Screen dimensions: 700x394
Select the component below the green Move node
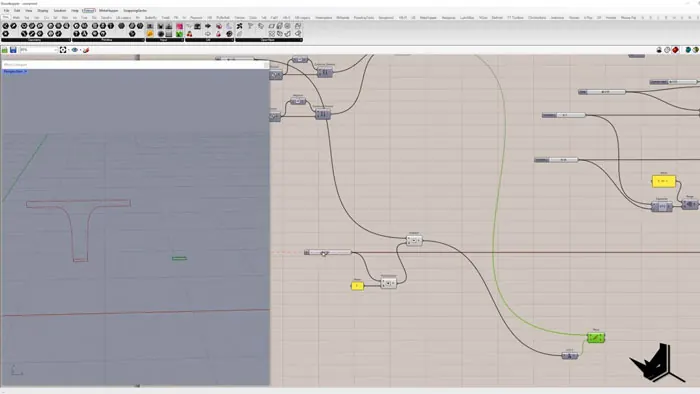click(570, 356)
